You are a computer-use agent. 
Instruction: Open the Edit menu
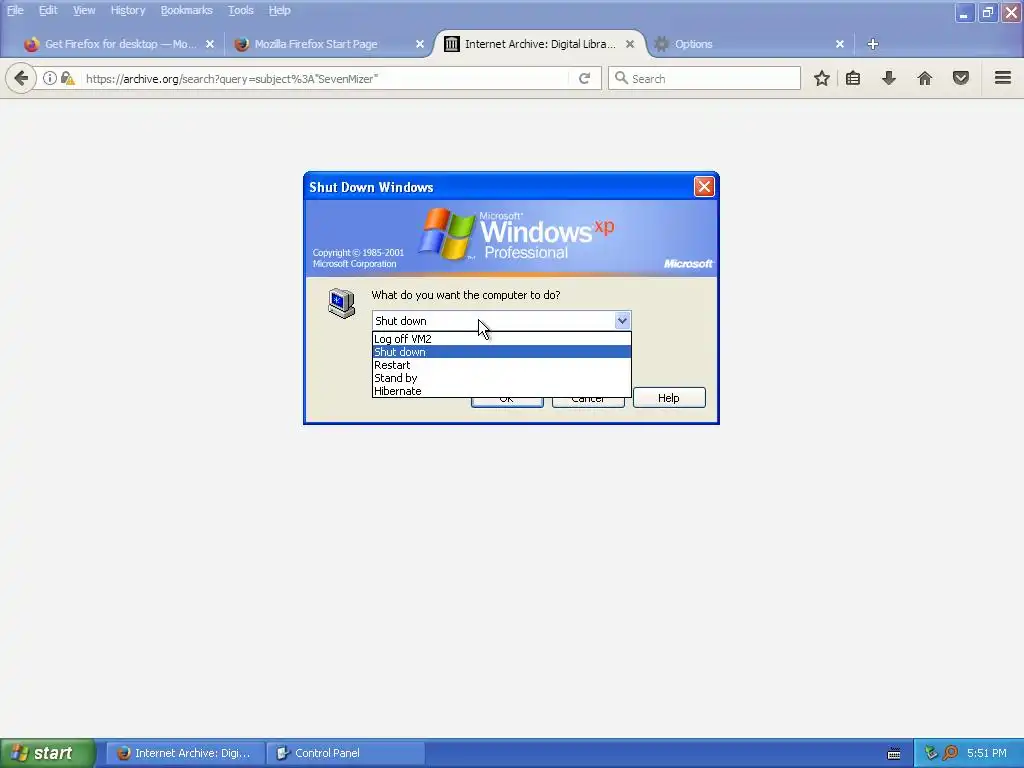click(48, 10)
